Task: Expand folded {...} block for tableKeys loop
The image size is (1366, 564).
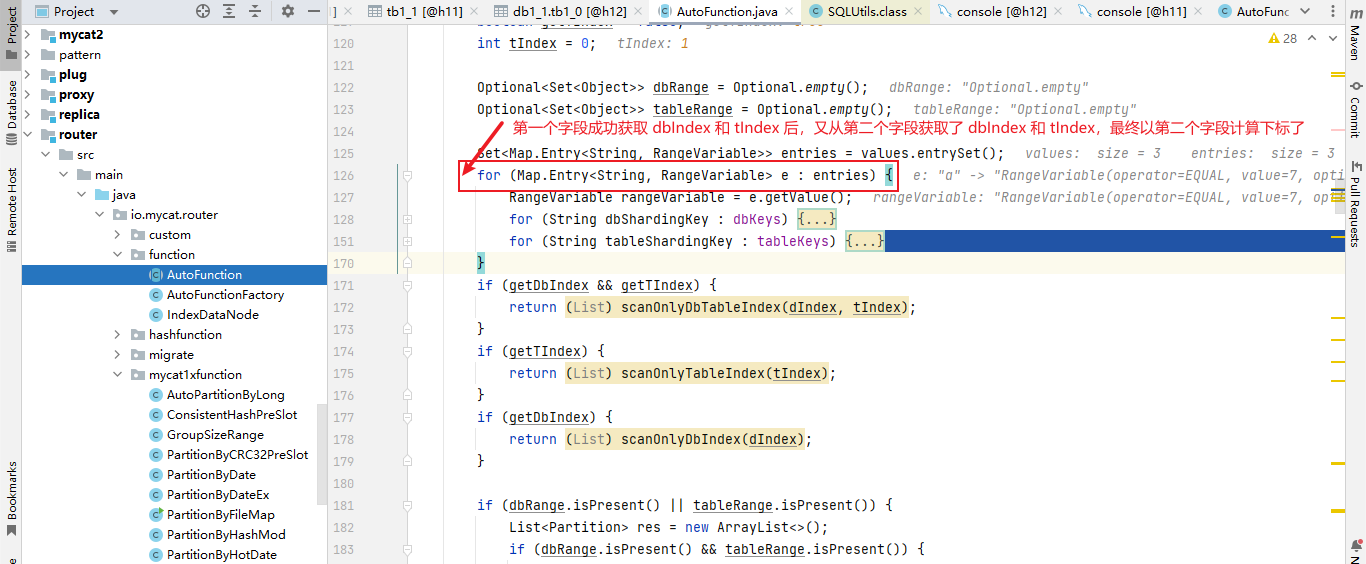Action: tap(865, 241)
